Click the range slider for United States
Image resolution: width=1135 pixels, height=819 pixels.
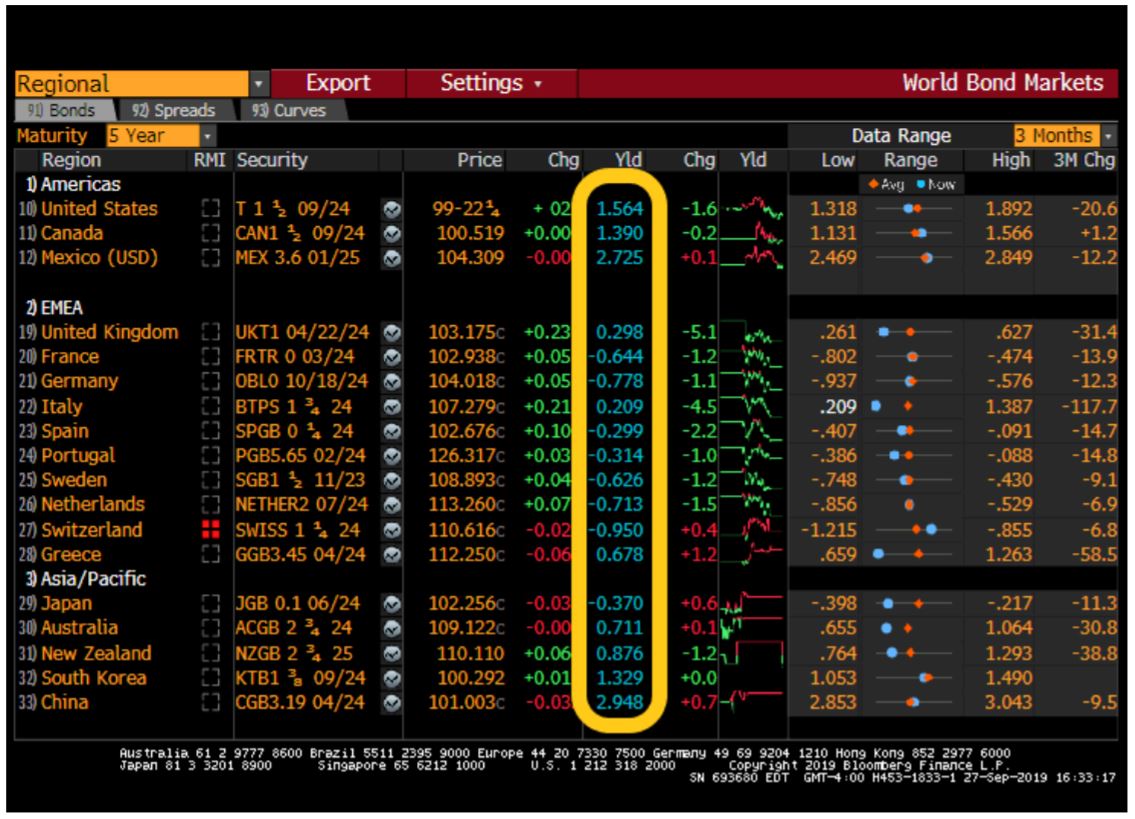[x=912, y=209]
